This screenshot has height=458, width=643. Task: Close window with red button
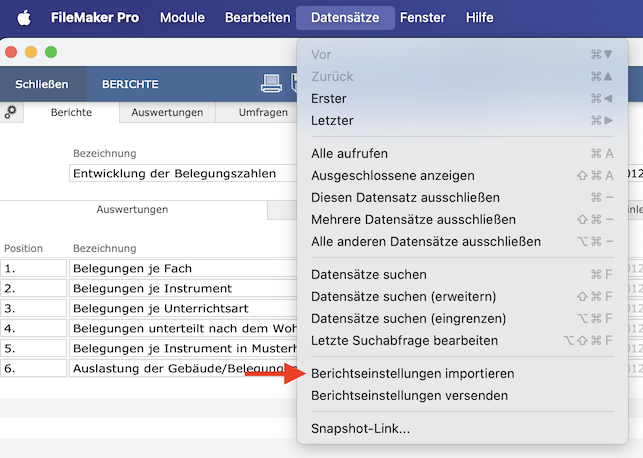(11, 52)
